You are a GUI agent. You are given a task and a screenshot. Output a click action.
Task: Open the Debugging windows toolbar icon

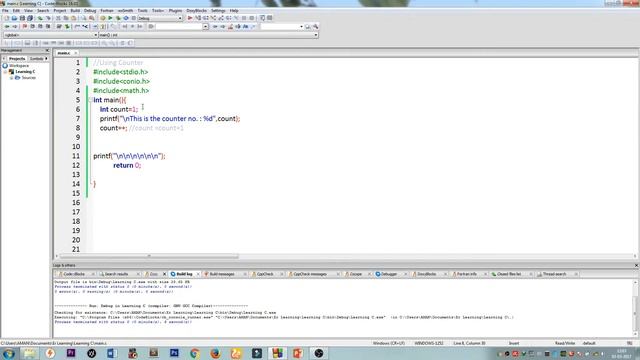(262, 18)
